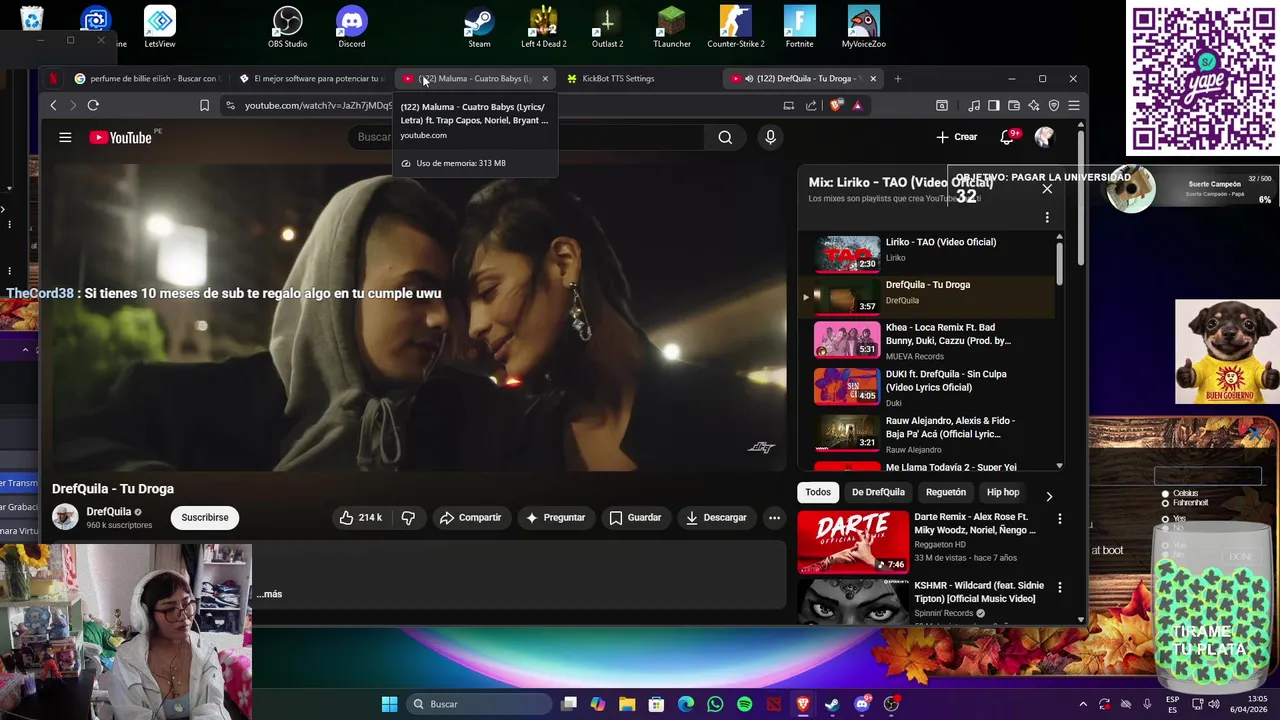The height and width of the screenshot is (720, 1280).
Task: Play DUKI ft. DrefQuila Sin Culpa
Action: coord(925,387)
